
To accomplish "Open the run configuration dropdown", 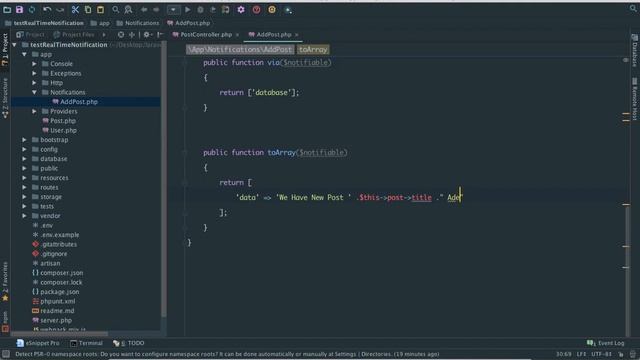I will [173, 9].
